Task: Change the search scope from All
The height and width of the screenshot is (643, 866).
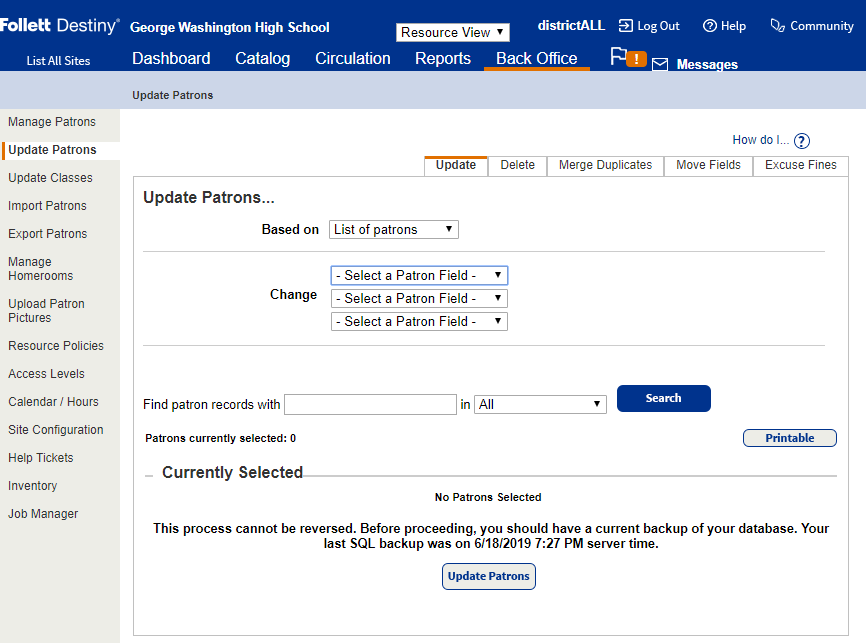Action: click(x=540, y=404)
